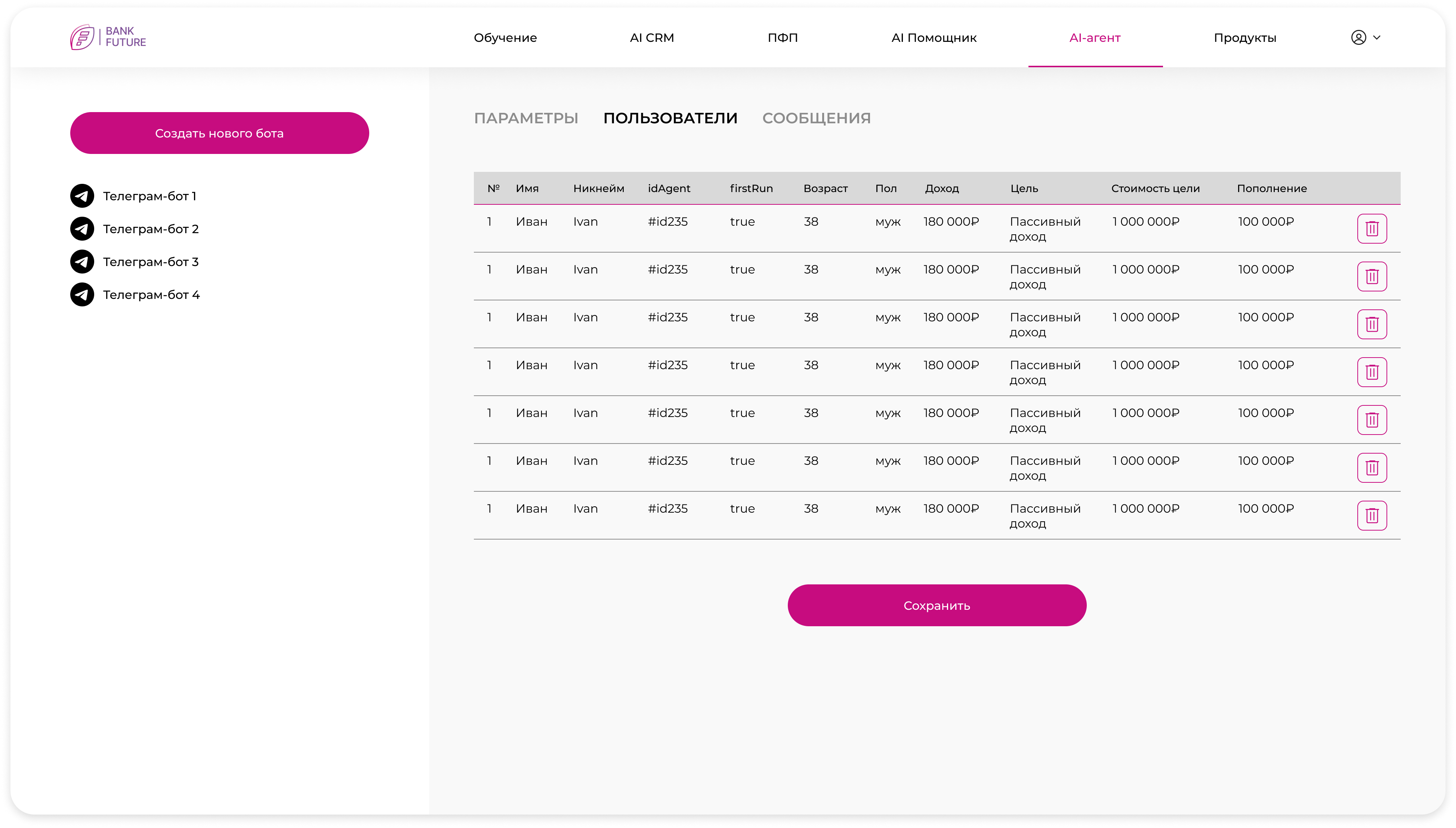Click Telegram icon beside Телеграм-бот 3
Viewport: 1456px width, 828px height.
[x=82, y=262]
